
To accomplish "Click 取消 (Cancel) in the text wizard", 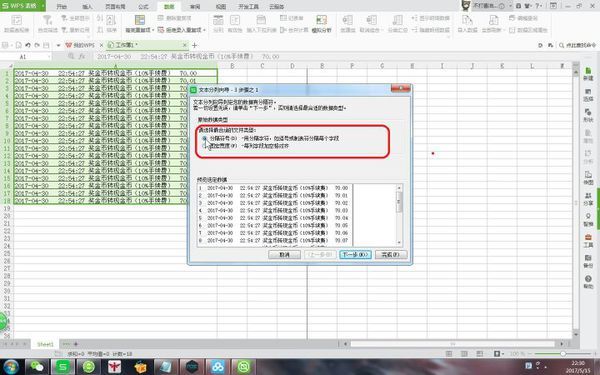I will (x=284, y=254).
